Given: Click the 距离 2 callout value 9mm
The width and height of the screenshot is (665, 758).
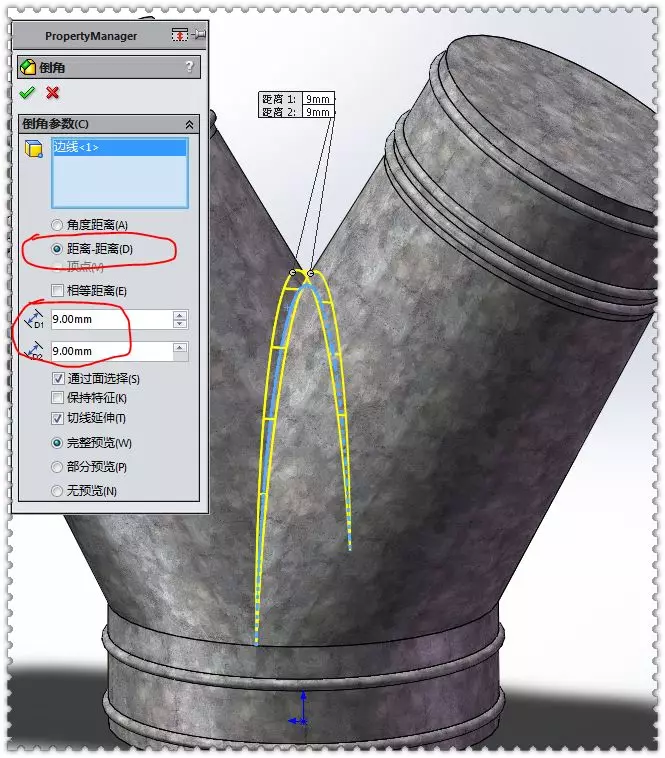Looking at the screenshot, I should [x=318, y=112].
